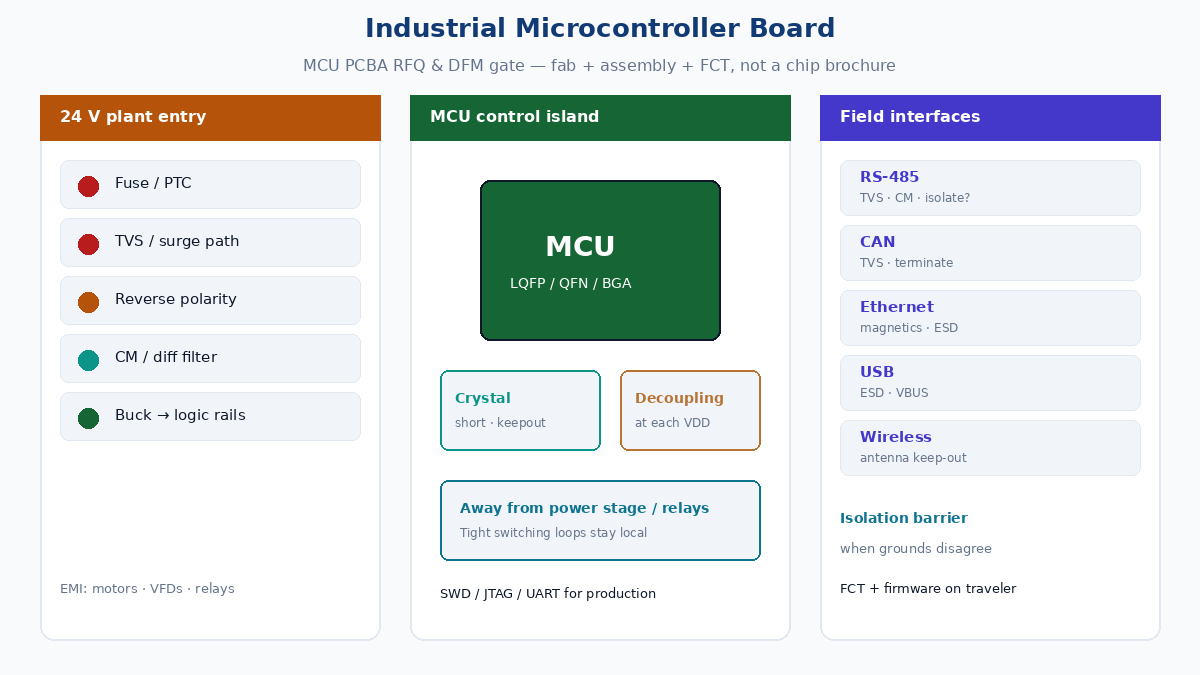Open the Wireless interface card

(990, 448)
